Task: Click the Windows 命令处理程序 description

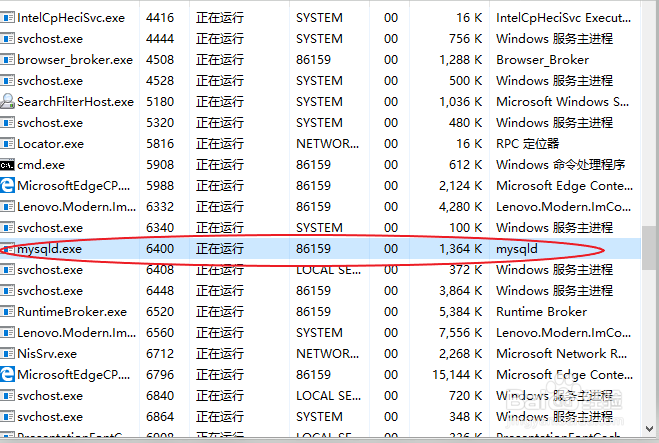Action: [561, 165]
